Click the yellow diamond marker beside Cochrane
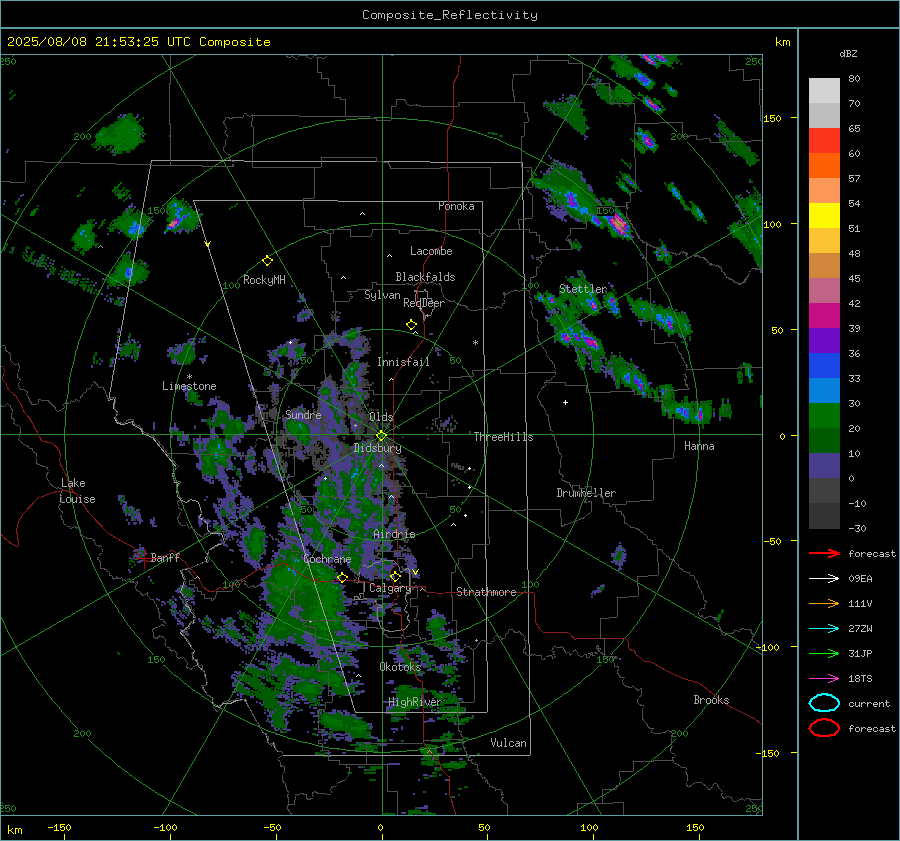This screenshot has height=841, width=900. (x=342, y=577)
